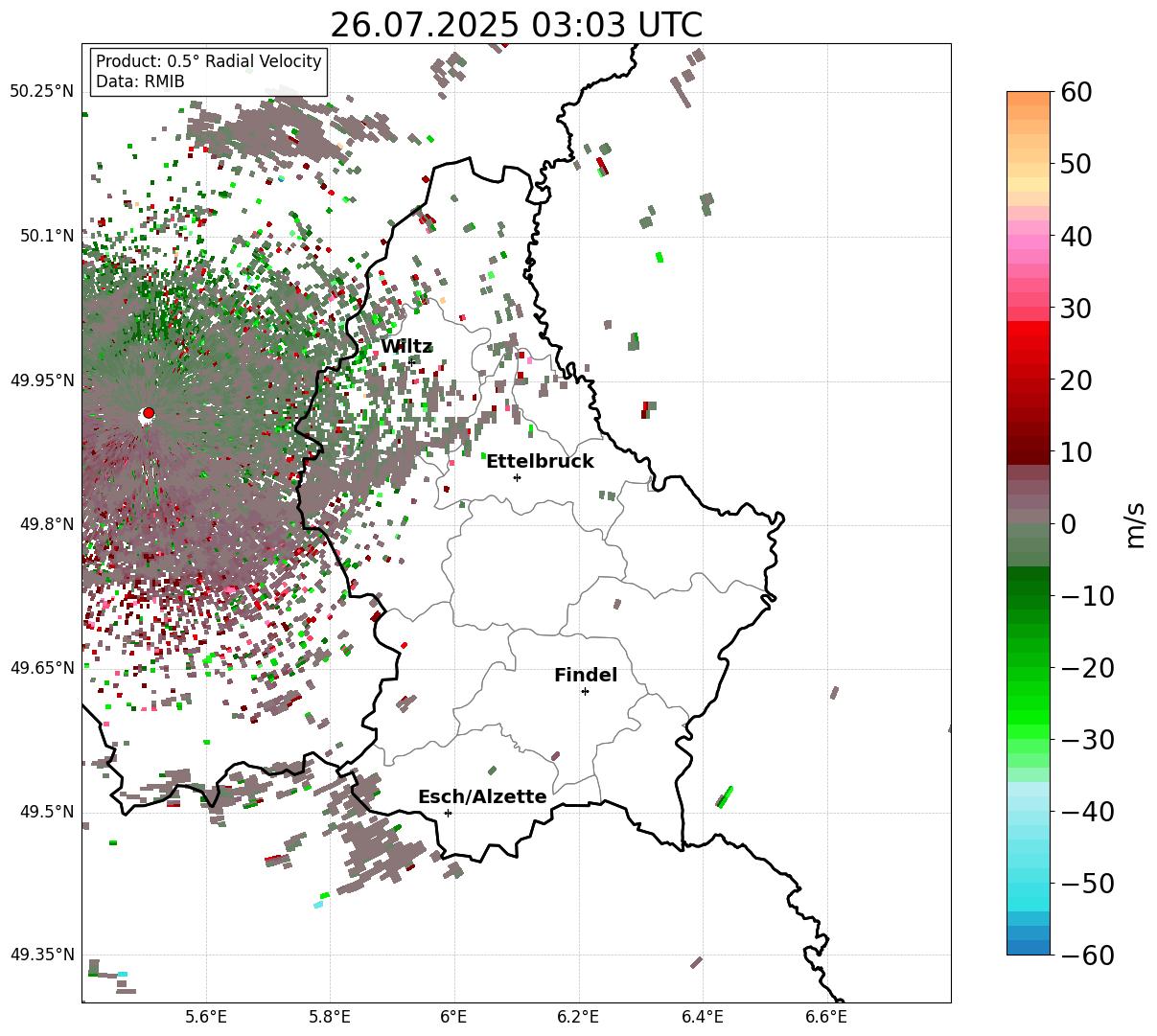Click the Ettelbruck city label
Image resolution: width=1157 pixels, height=1036 pixels.
coord(540,462)
